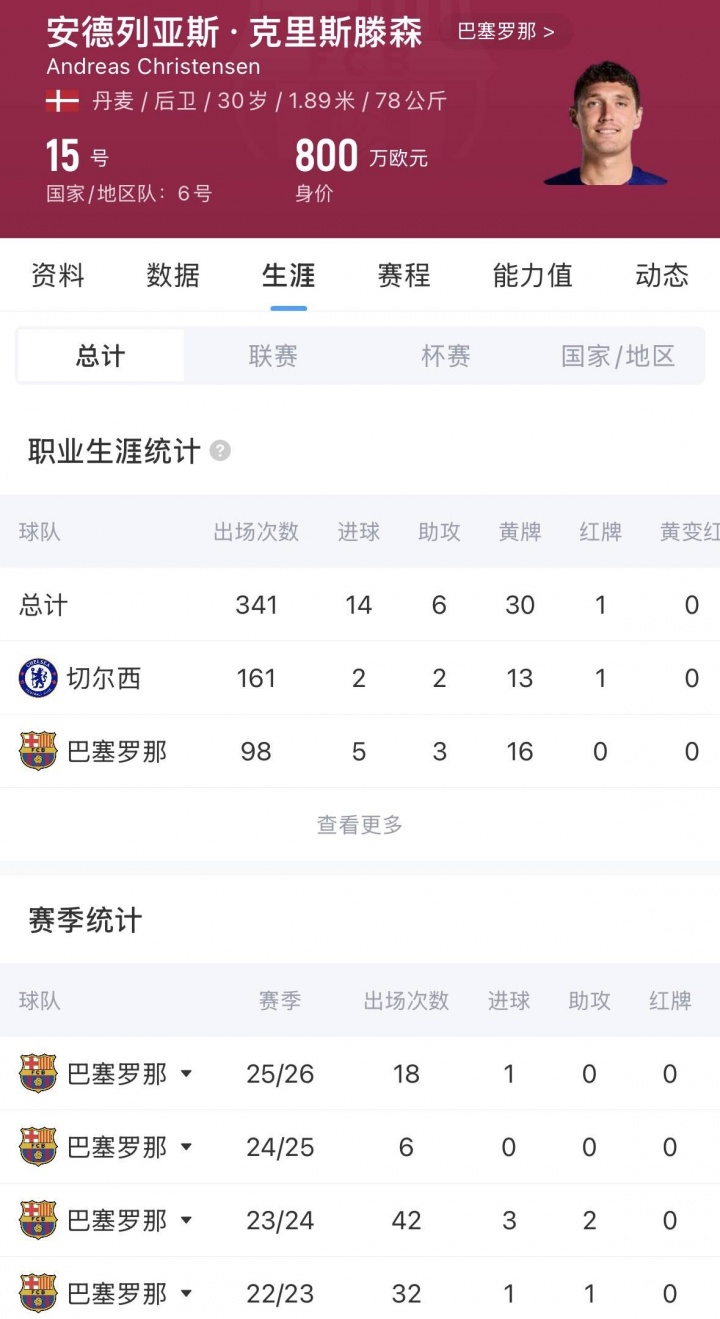The width and height of the screenshot is (720, 1319).
Task: Select the 联赛 filter segment
Action: tap(273, 356)
